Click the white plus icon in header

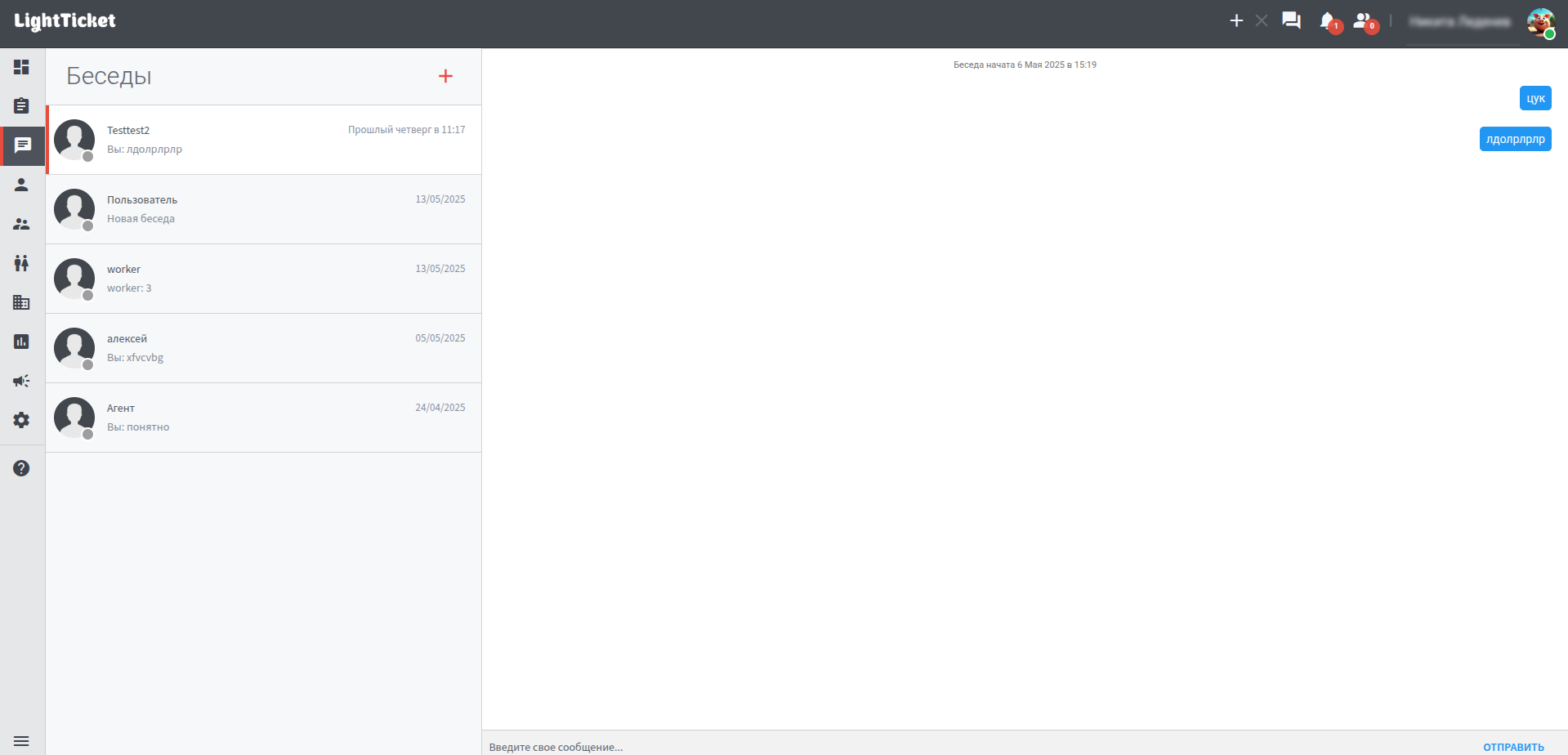(x=1236, y=20)
